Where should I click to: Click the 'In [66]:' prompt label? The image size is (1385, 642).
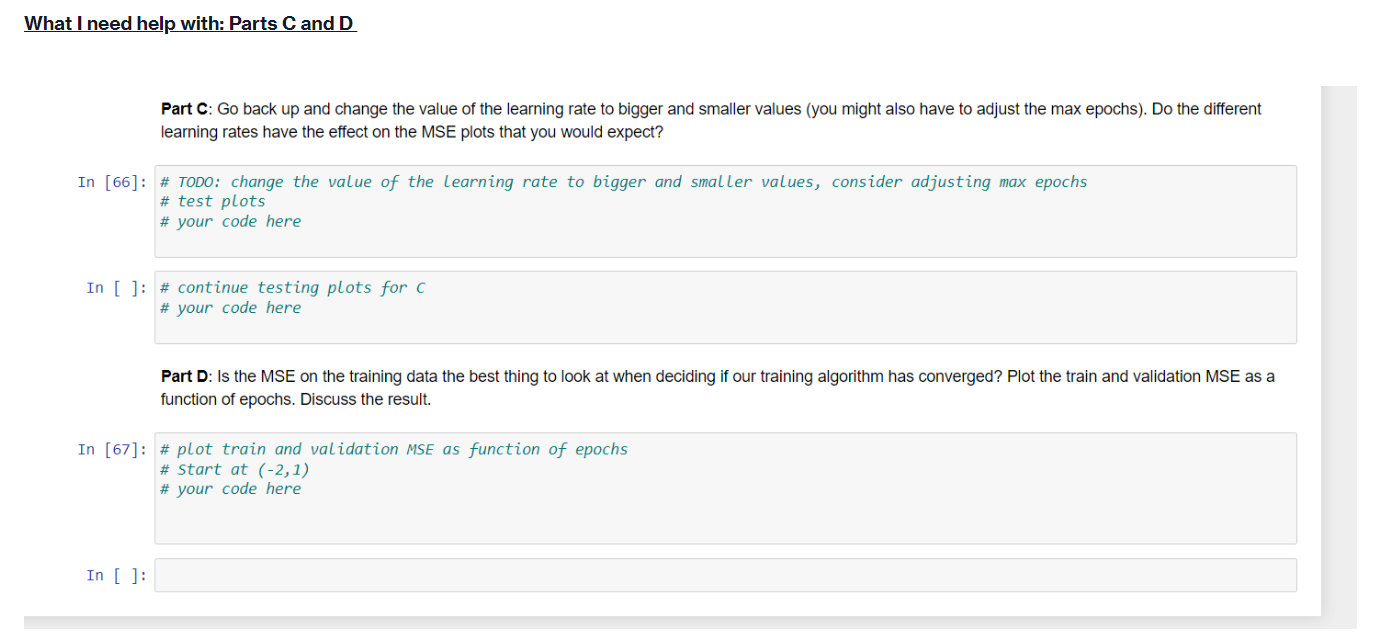pos(111,181)
